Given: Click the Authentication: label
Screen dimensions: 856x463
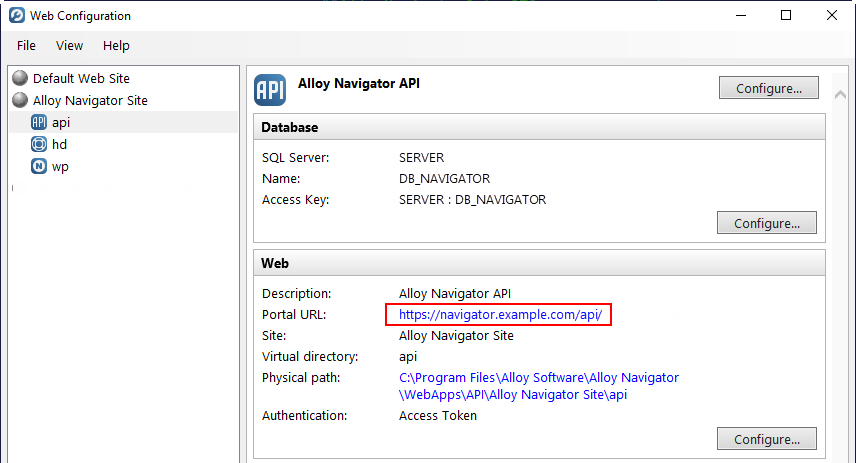Looking at the screenshot, I should [x=304, y=415].
